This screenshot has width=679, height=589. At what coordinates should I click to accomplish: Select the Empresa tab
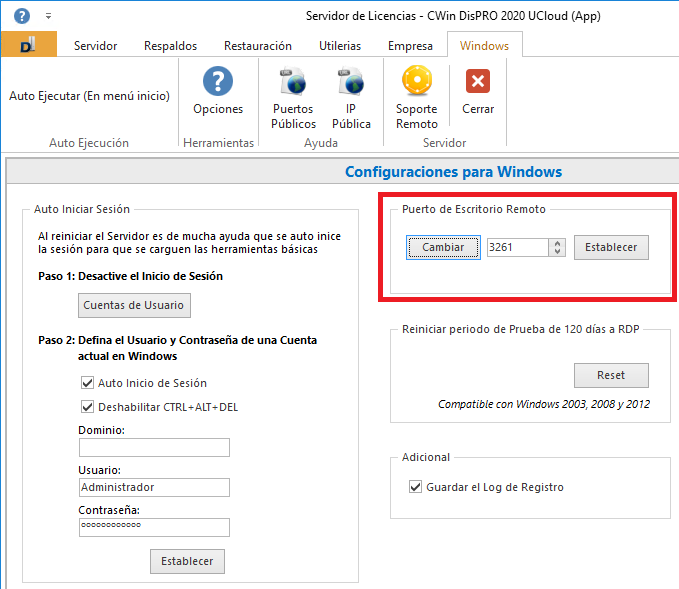[x=410, y=46]
